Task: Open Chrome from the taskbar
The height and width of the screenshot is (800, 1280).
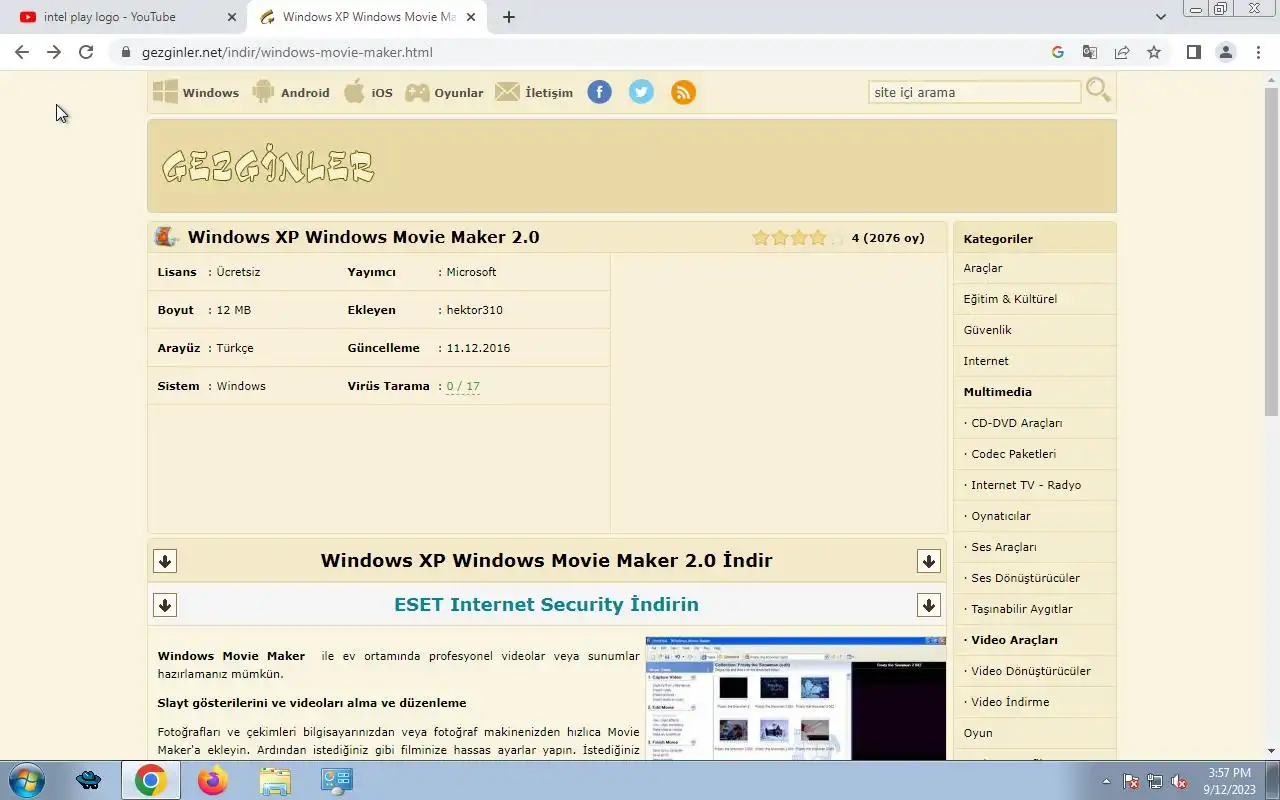Action: pos(151,780)
